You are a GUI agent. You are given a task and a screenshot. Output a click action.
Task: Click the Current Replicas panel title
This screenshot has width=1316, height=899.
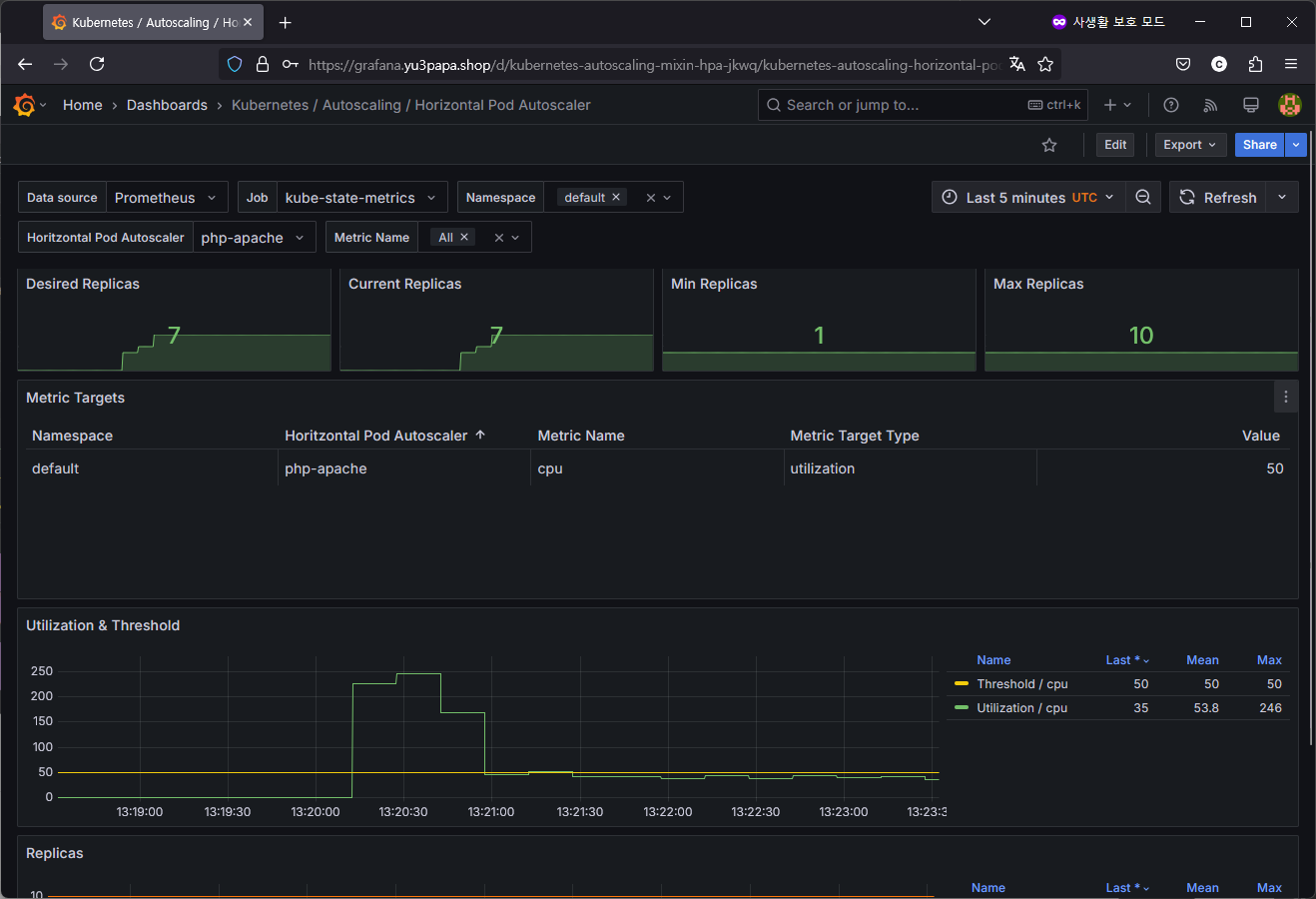[405, 284]
